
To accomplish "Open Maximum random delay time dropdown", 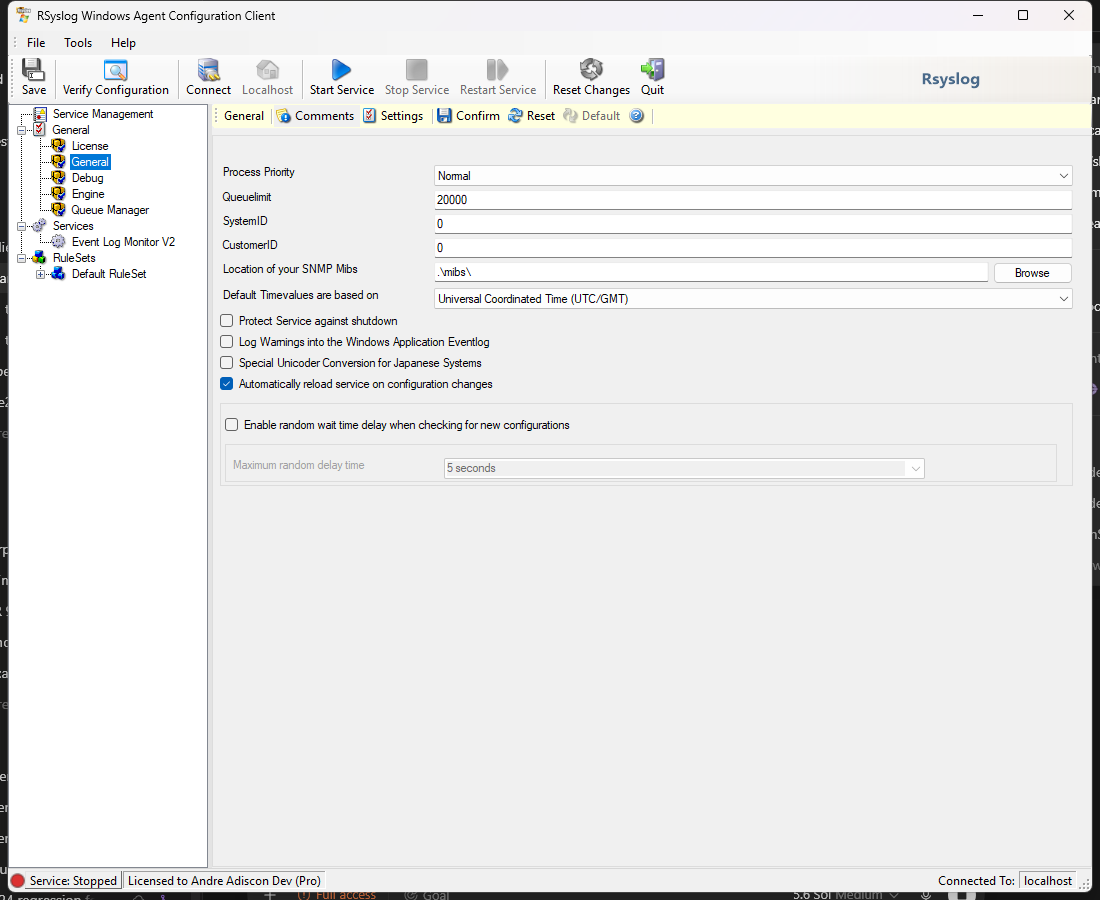I will [915, 469].
